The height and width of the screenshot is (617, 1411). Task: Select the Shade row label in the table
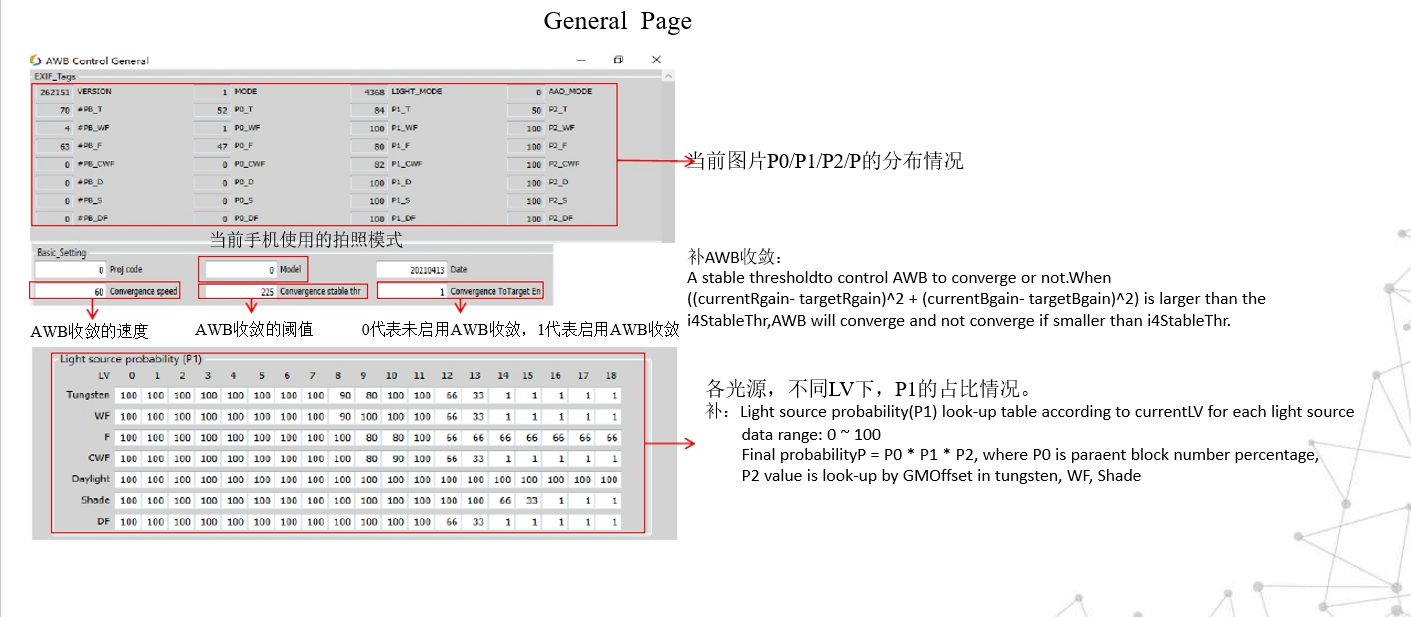coord(94,500)
